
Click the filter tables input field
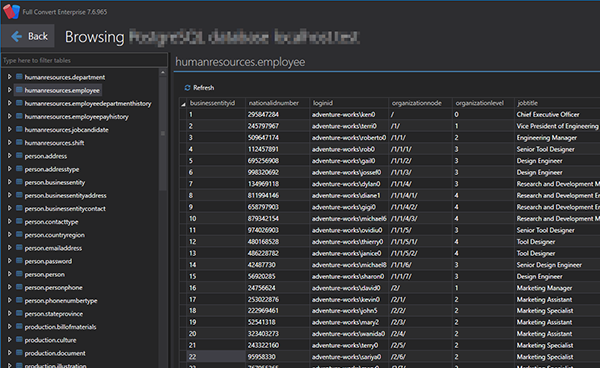tap(84, 60)
